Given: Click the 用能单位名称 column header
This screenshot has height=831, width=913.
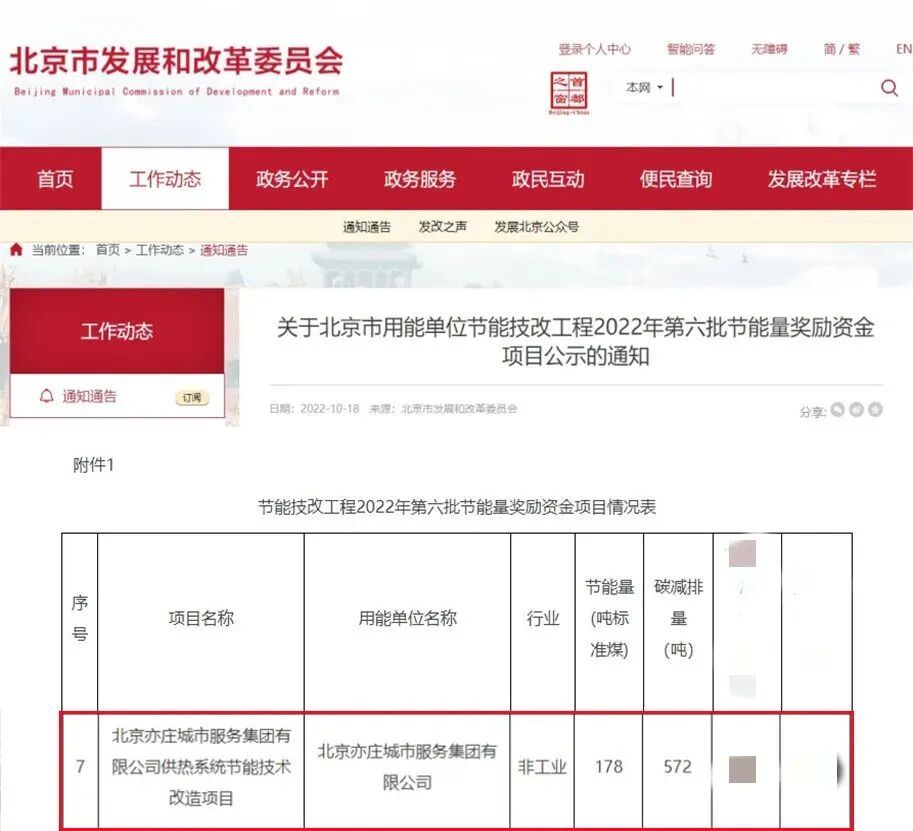Looking at the screenshot, I should 408,618.
